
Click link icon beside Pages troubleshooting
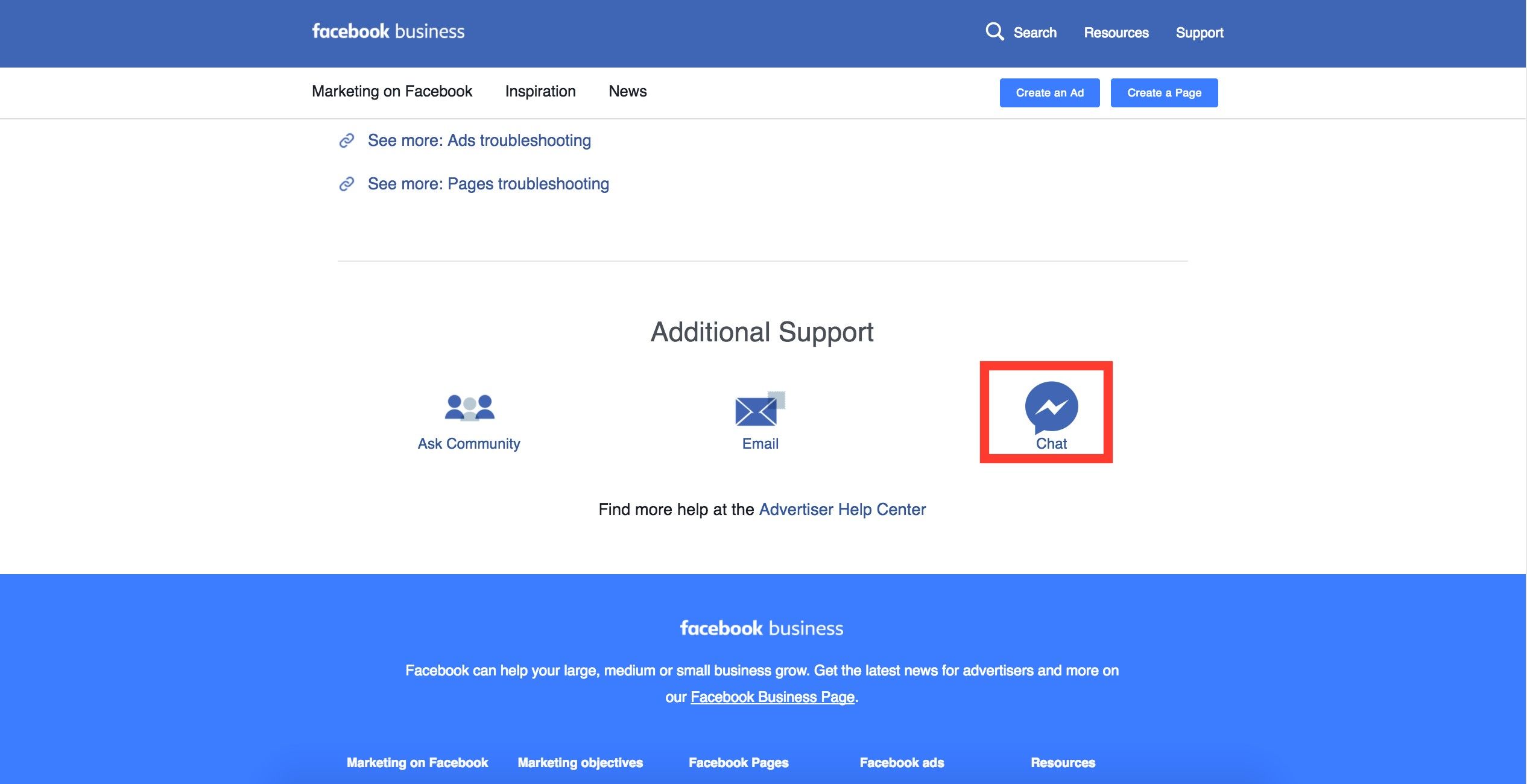coord(347,184)
